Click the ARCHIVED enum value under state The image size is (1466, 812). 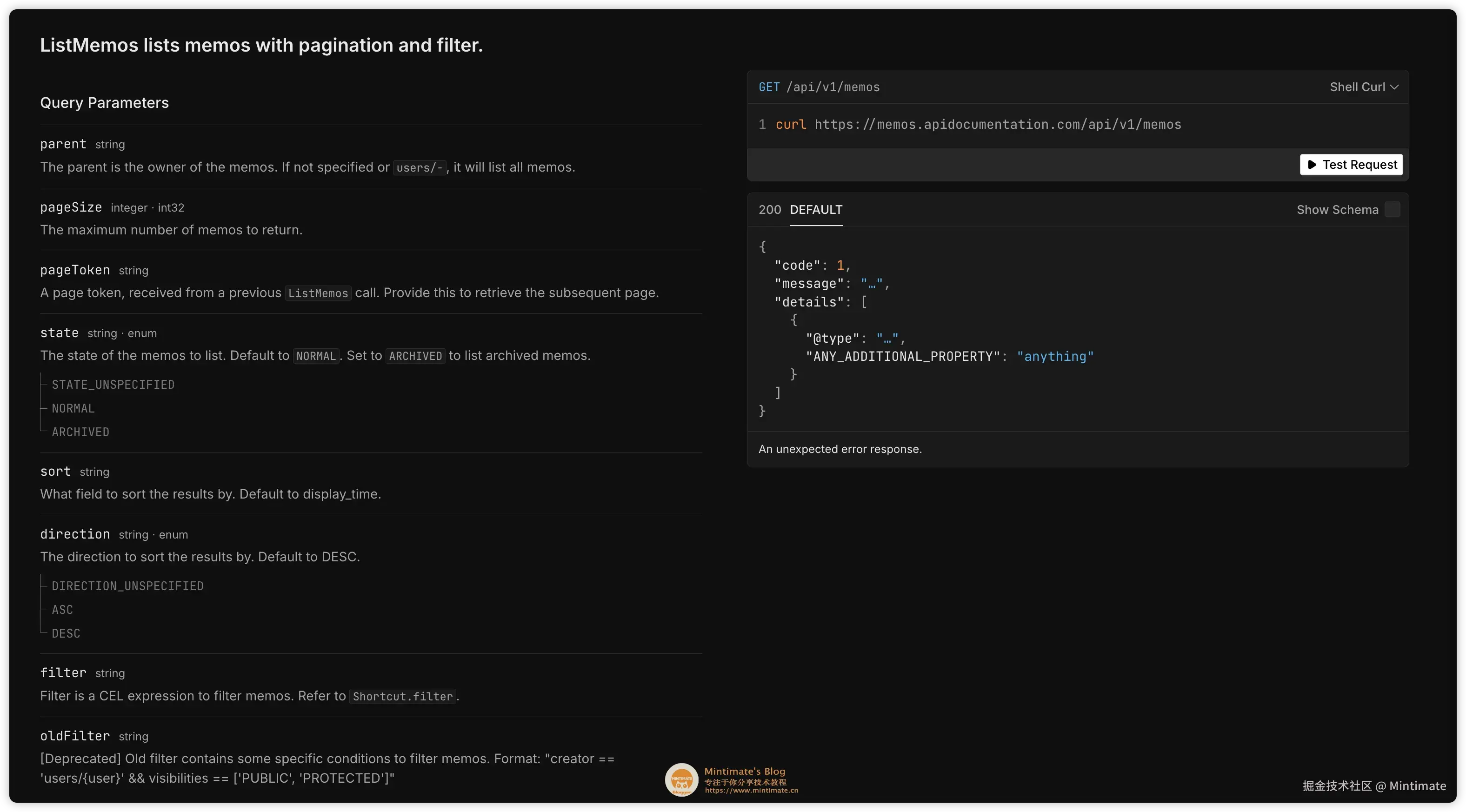pyautogui.click(x=80, y=432)
